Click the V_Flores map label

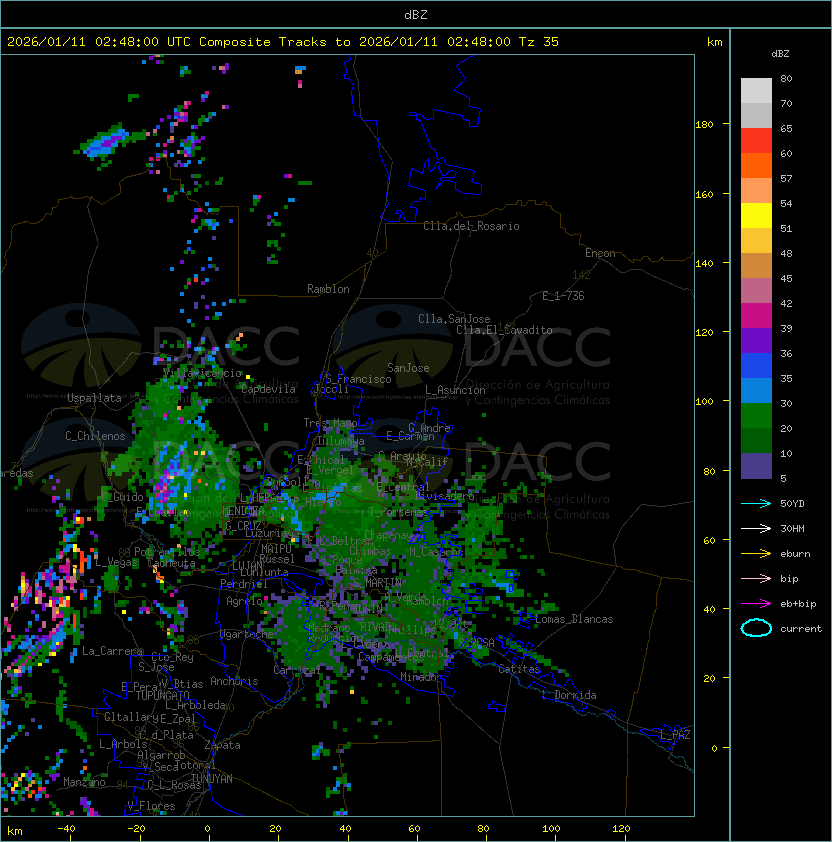point(151,806)
